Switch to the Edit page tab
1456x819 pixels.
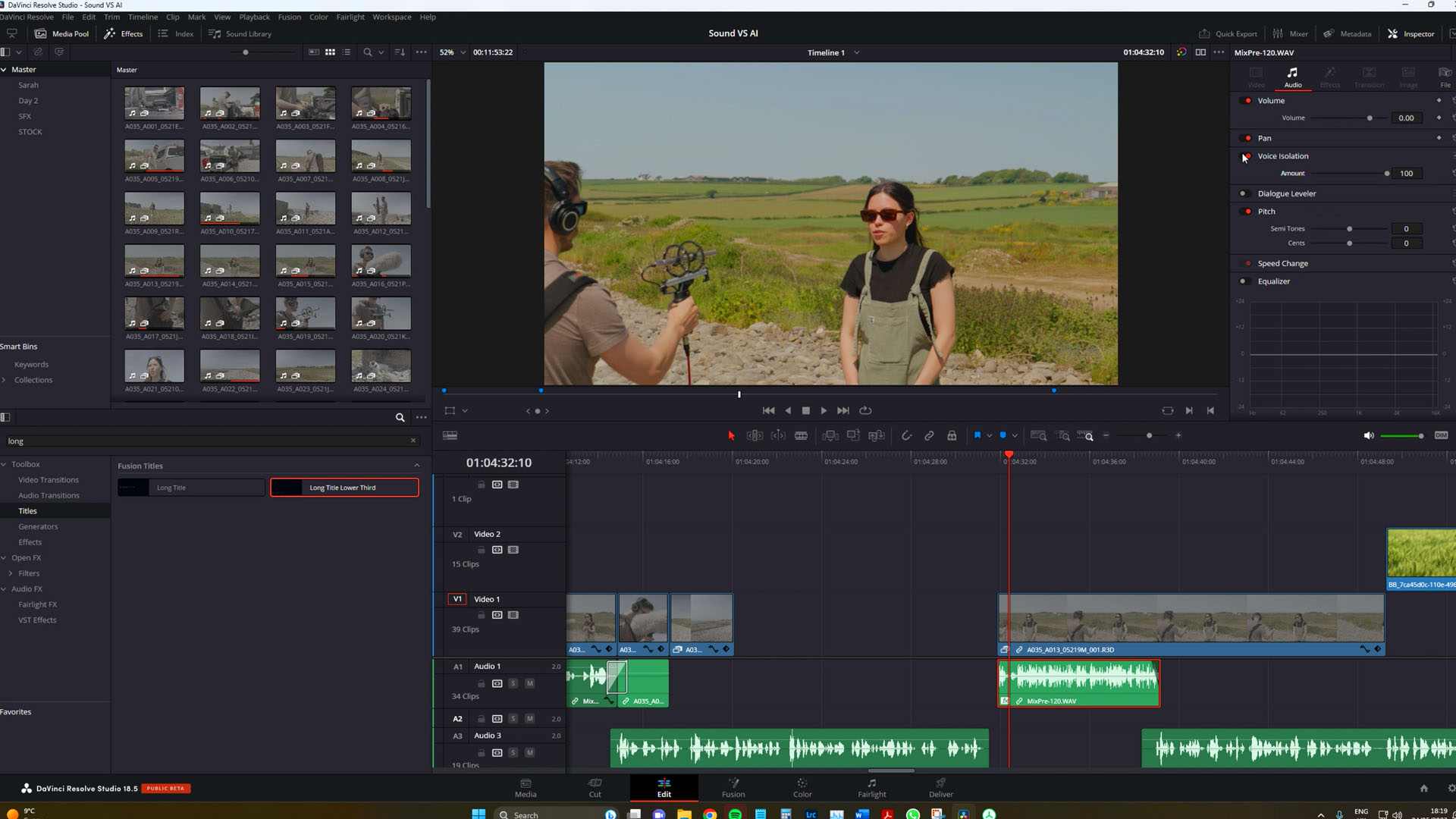click(x=664, y=787)
